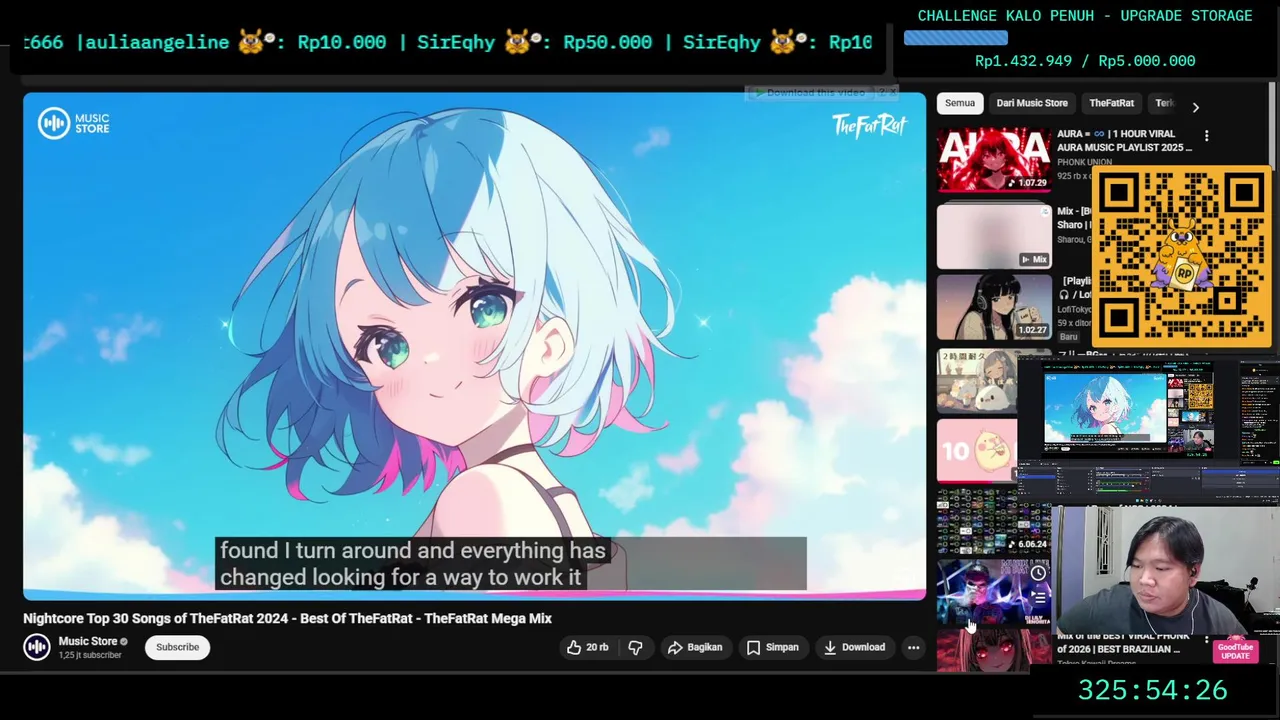Click the OBS preview window thumbnail overlay
This screenshot has width=1280, height=720.
pyautogui.click(x=1148, y=429)
